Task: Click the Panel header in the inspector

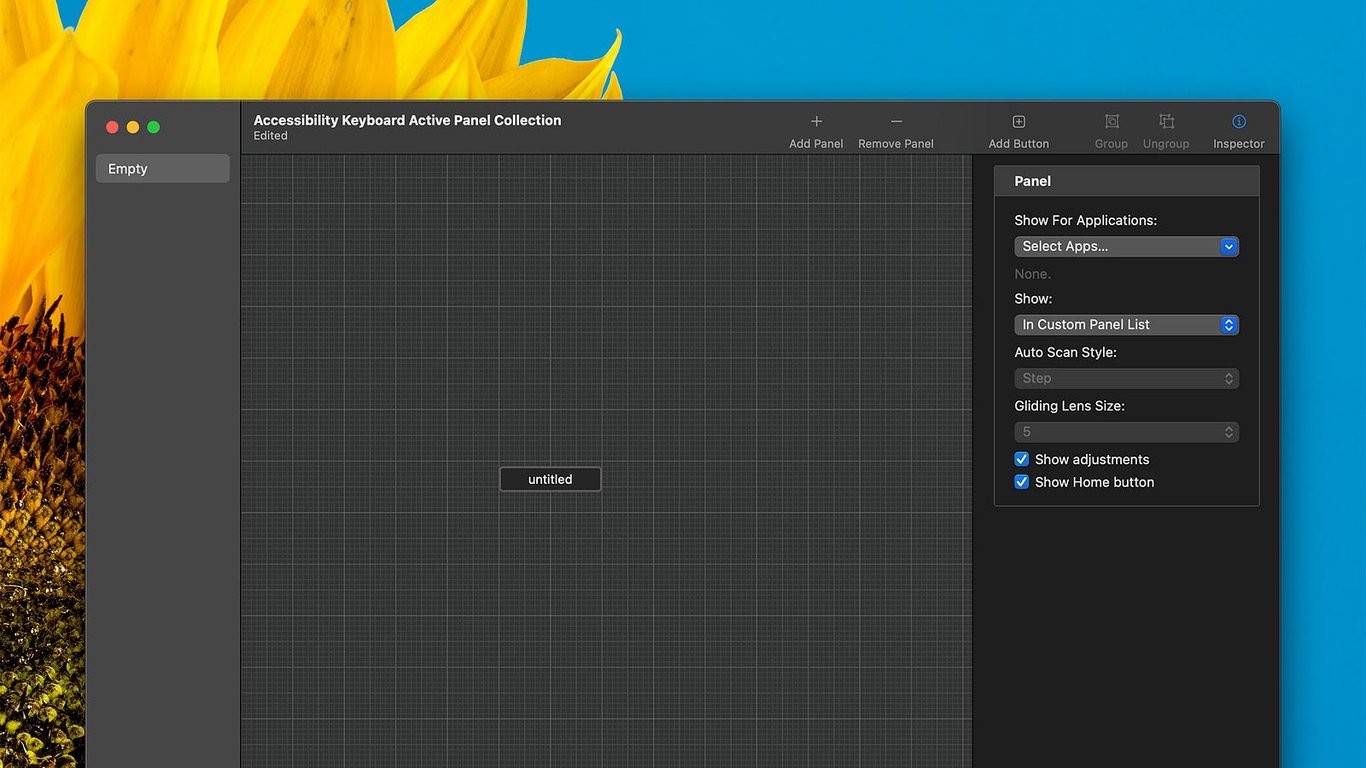Action: [1126, 181]
